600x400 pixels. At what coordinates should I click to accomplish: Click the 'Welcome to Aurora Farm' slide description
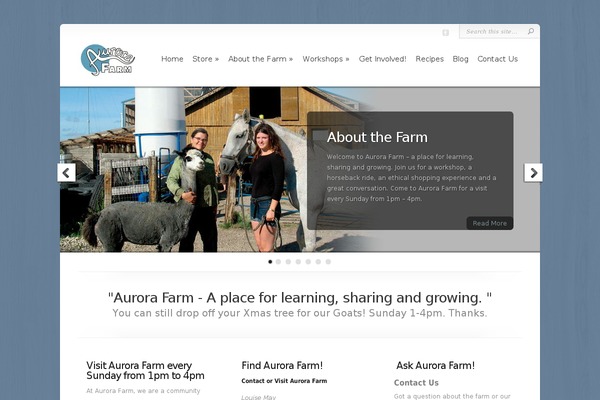(x=411, y=178)
